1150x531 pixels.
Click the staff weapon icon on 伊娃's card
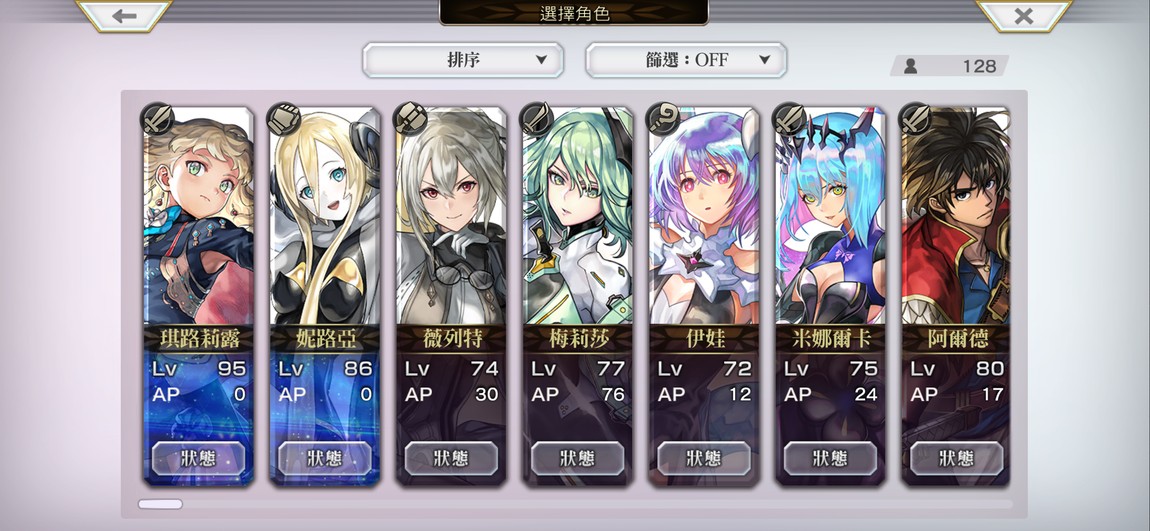pos(662,119)
